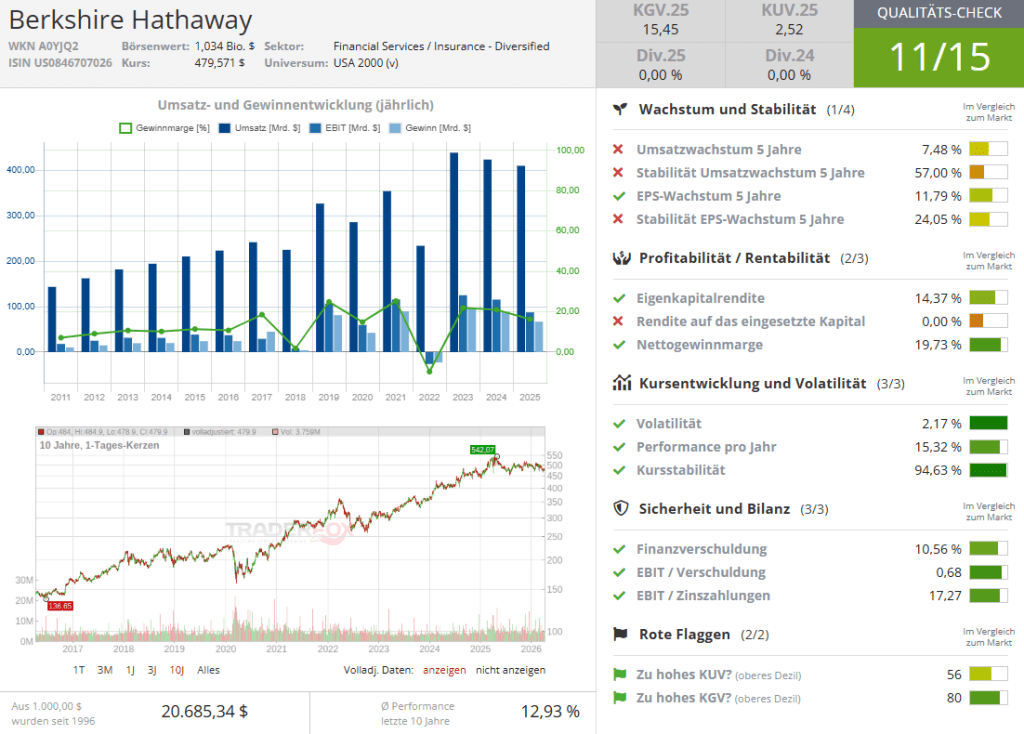Click the red X beside Umsatzwachstum 5 Jahre

pos(619,150)
